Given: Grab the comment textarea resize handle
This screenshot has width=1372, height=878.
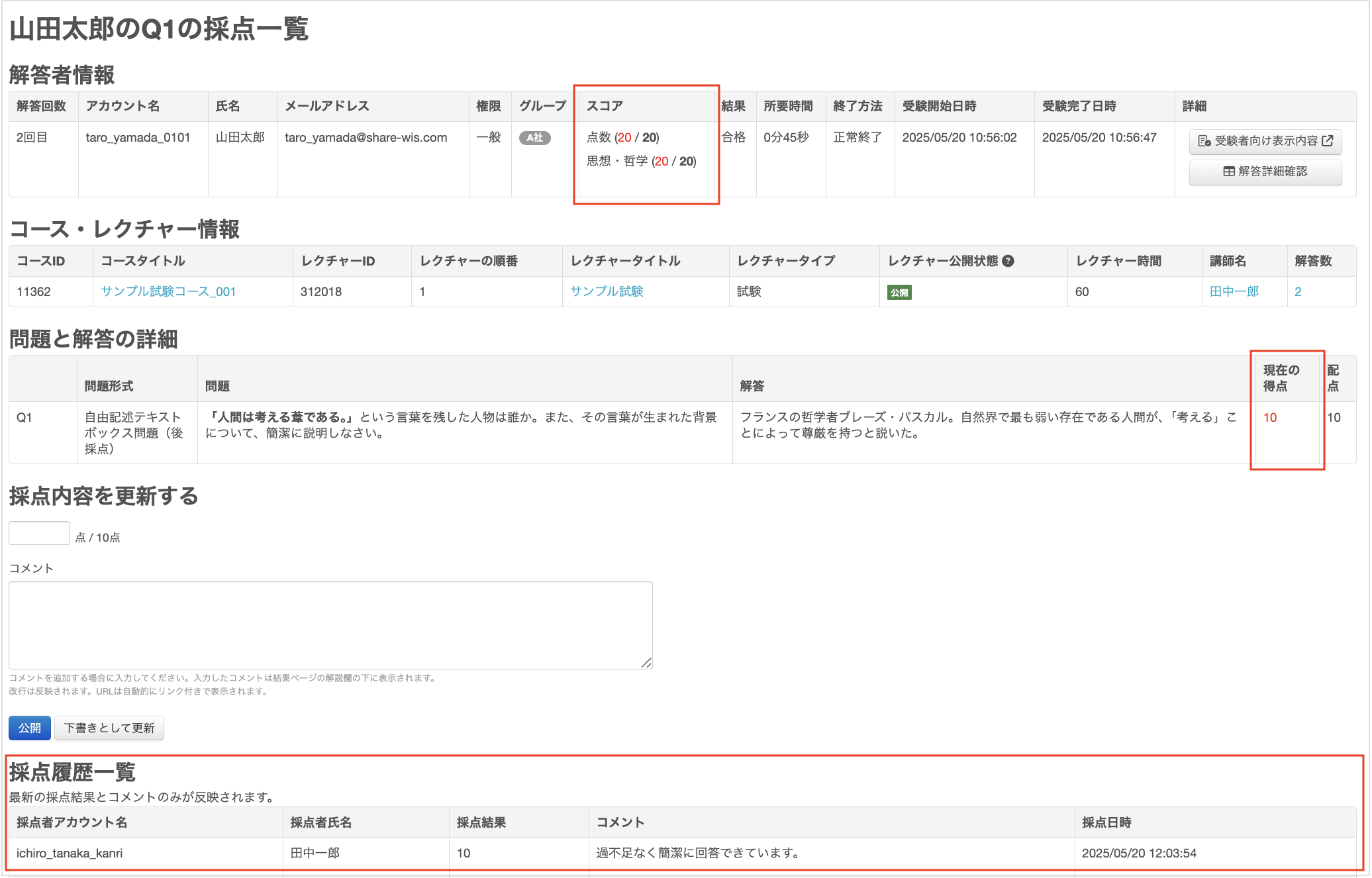Looking at the screenshot, I should coord(647,663).
